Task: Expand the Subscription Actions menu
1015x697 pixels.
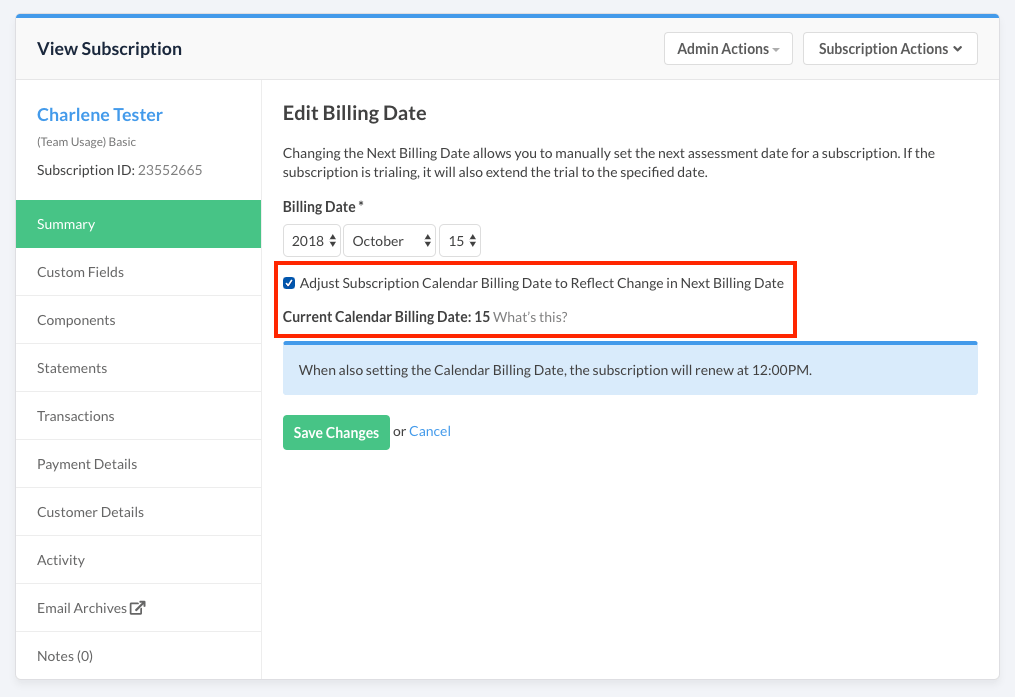Action: click(x=889, y=49)
